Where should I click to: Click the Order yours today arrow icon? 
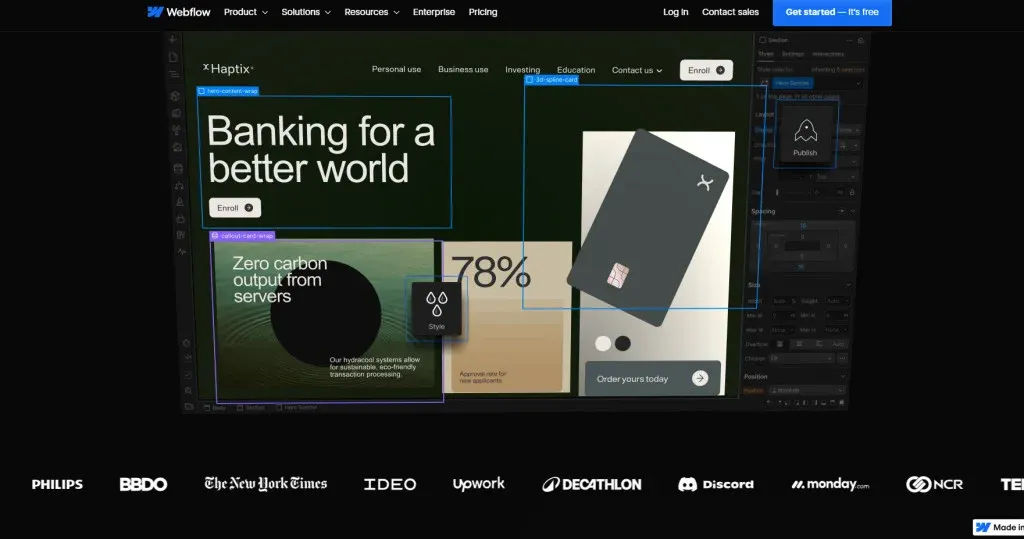(699, 378)
